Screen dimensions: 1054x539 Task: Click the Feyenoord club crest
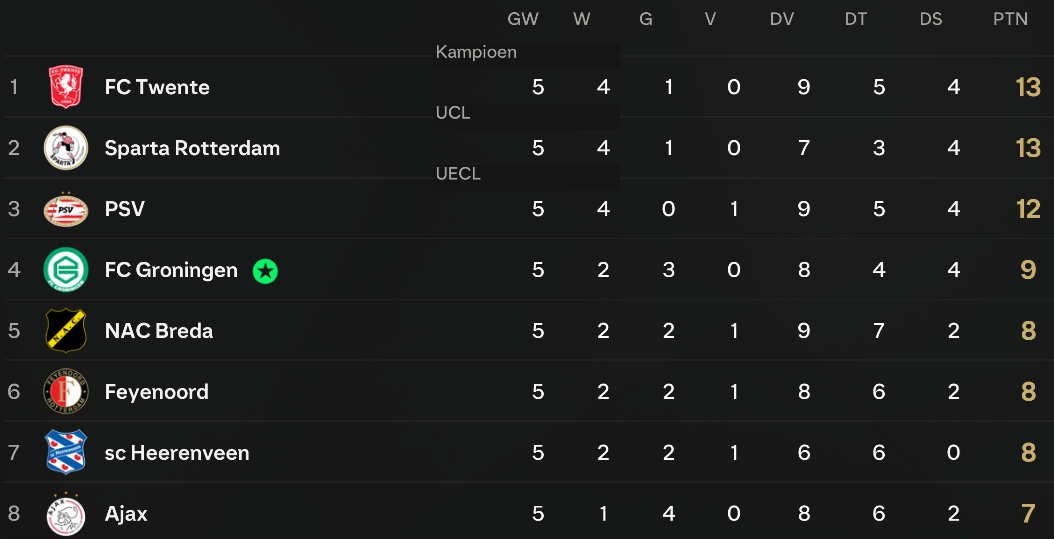click(x=66, y=392)
